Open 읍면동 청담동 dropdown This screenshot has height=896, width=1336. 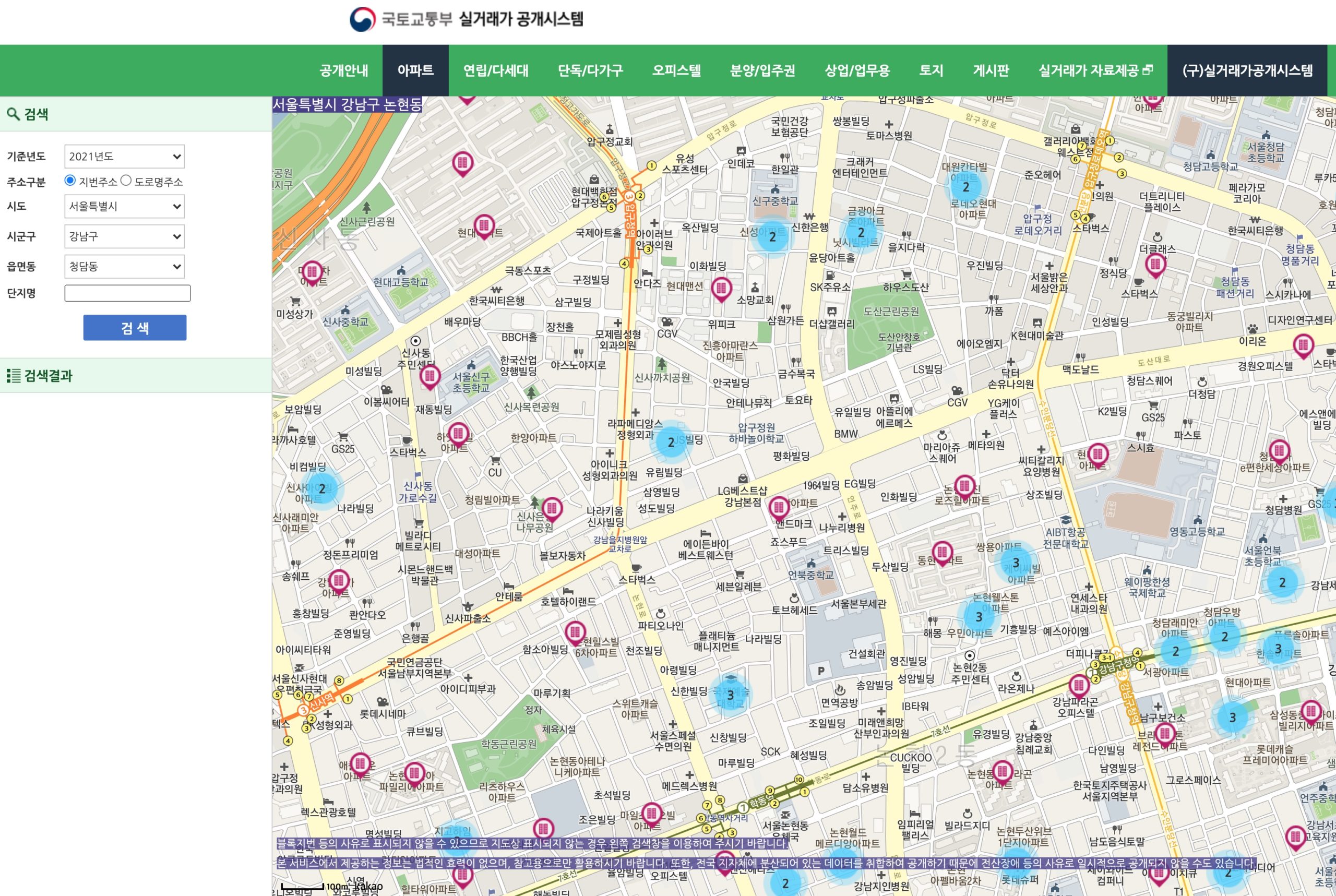[124, 266]
